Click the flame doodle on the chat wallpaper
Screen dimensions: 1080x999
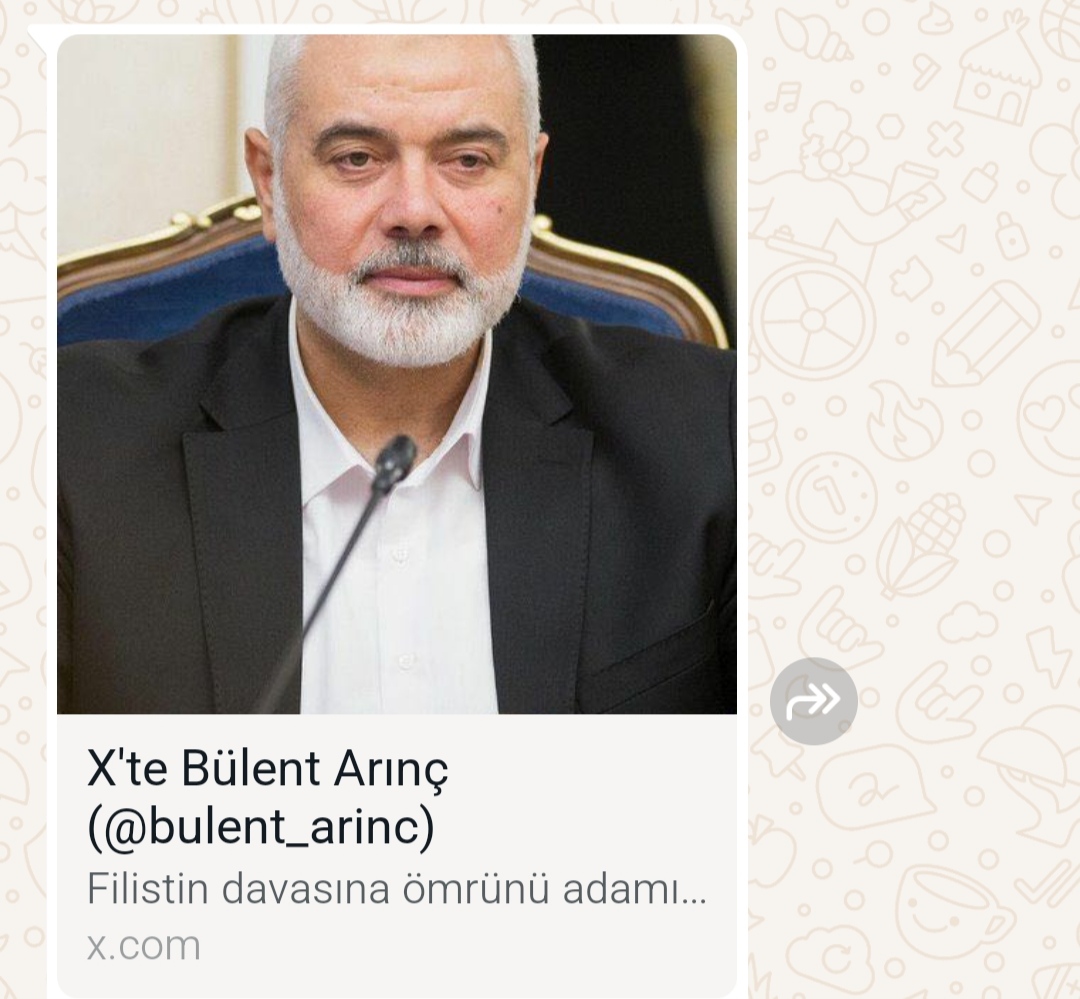904,420
